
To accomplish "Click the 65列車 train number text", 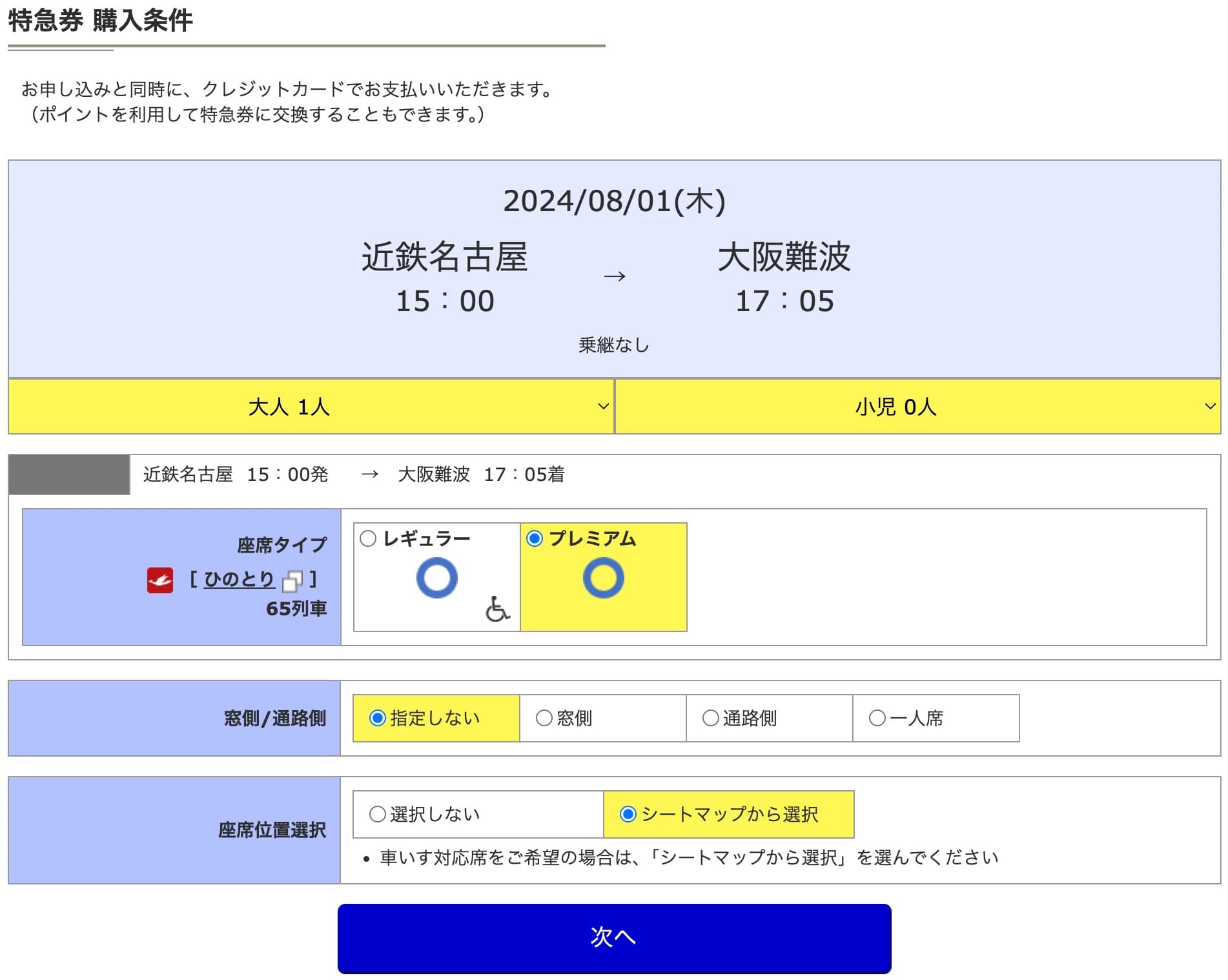I will (296, 608).
